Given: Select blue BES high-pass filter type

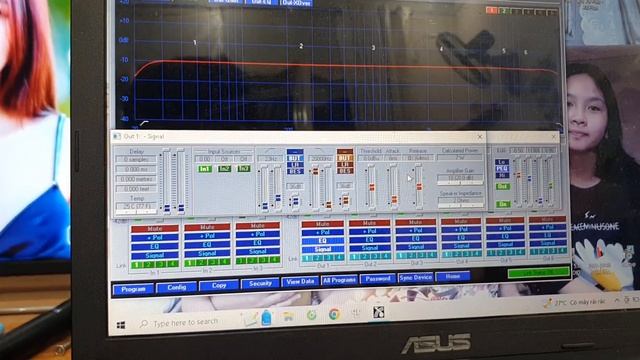Looking at the screenshot, I should tap(295, 171).
